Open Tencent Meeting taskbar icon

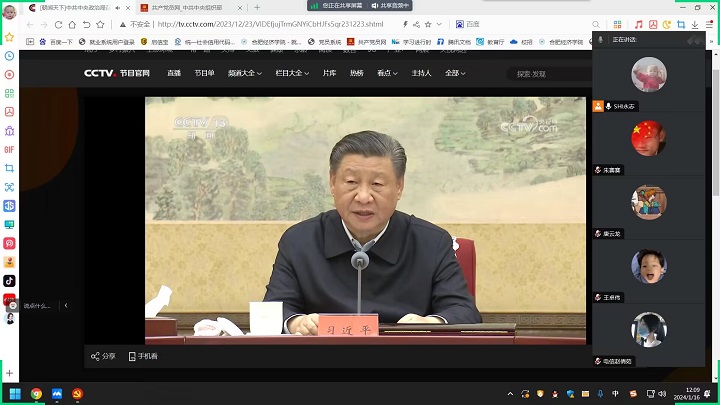point(57,394)
